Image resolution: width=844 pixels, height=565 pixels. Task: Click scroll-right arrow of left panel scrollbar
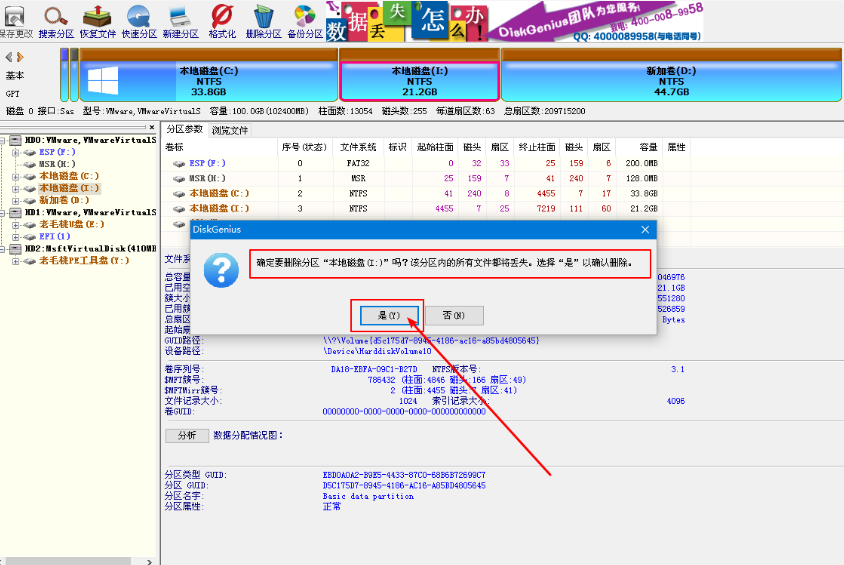coord(150,561)
